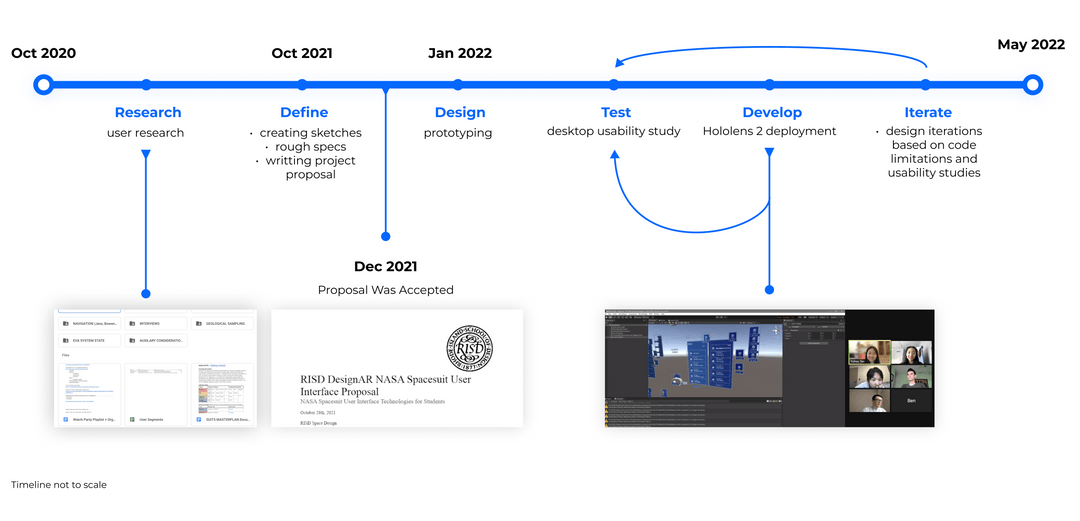Viewport: 1080px width, 521px height.
Task: Click the 'desktop usability study' text
Action: [x=614, y=131]
